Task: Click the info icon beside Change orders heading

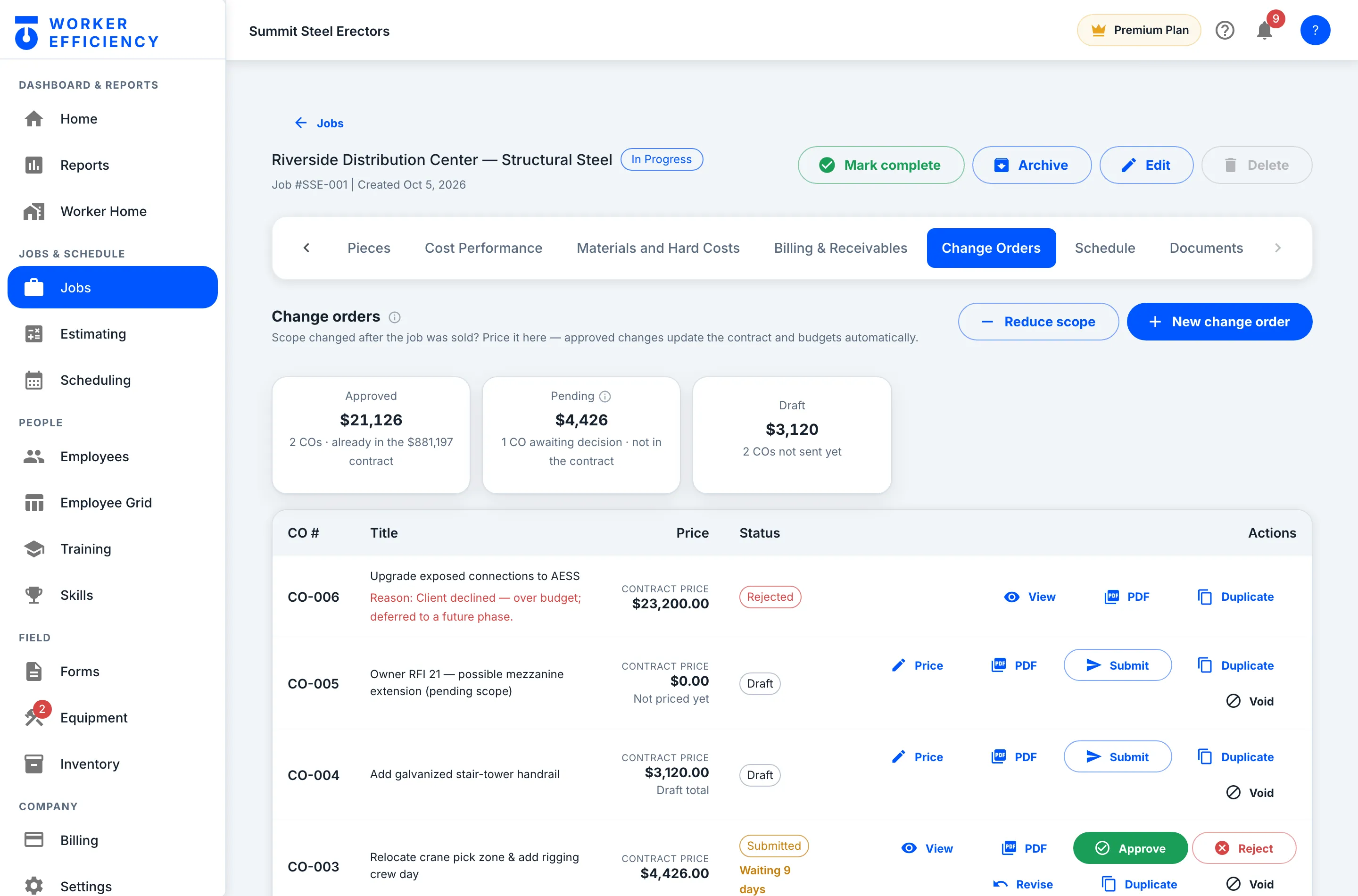Action: click(x=394, y=317)
